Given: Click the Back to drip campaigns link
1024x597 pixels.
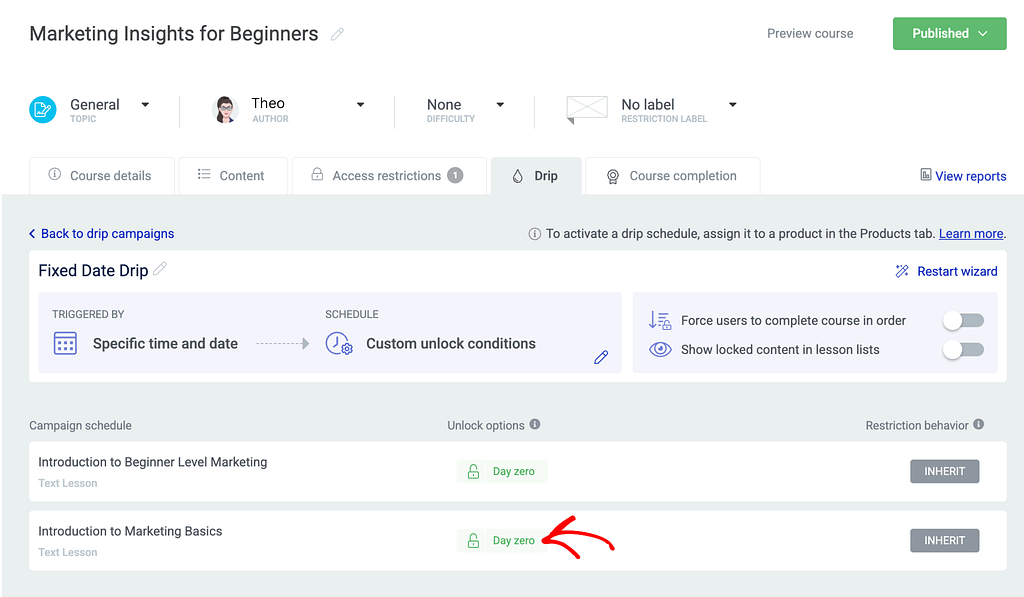Looking at the screenshot, I should (x=102, y=233).
